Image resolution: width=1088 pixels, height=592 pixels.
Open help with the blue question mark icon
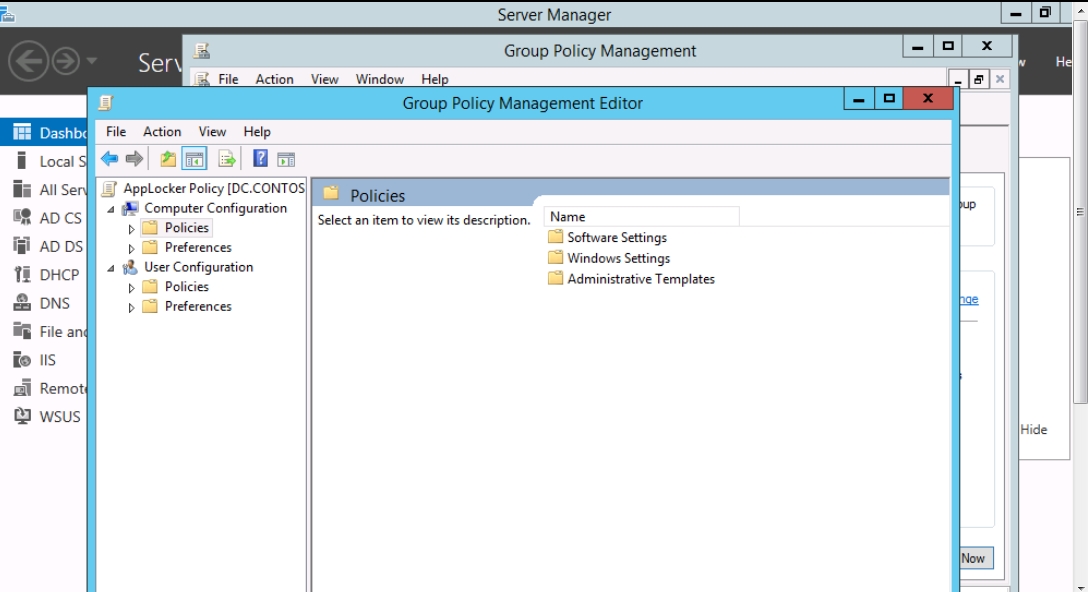260,158
